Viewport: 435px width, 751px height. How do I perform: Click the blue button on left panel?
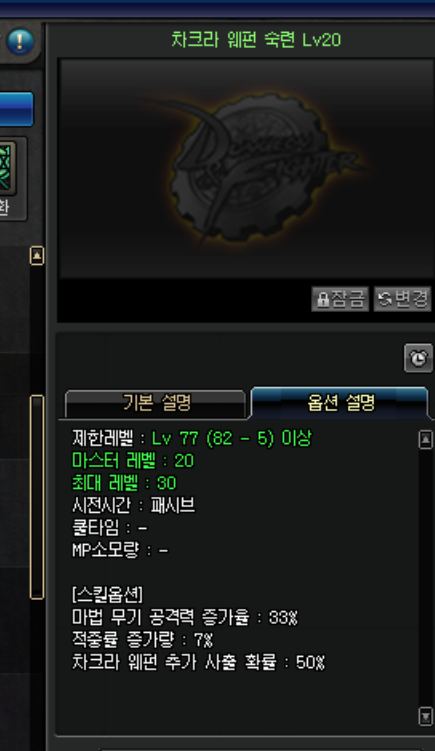click(x=16, y=109)
